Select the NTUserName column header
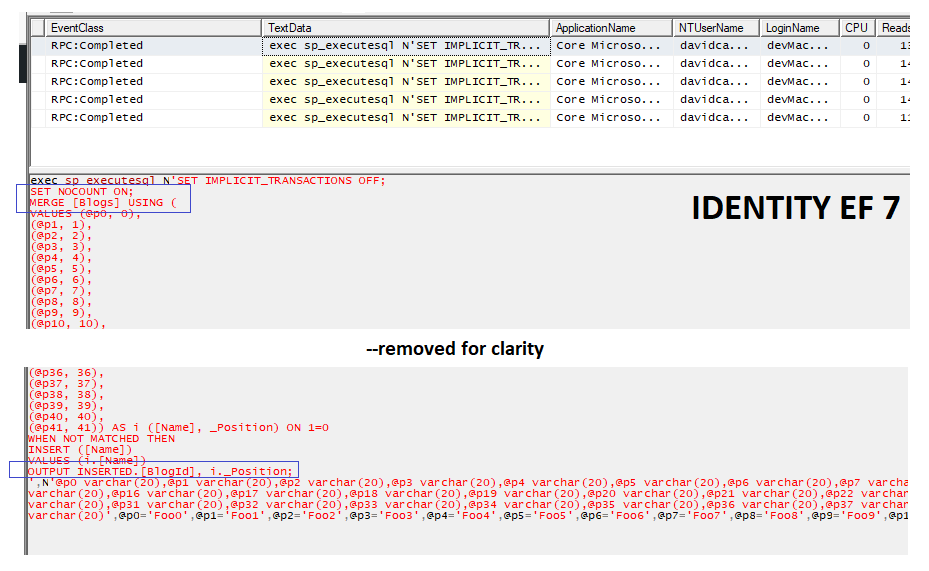Image resolution: width=929 pixels, height=571 pixels. 717,28
